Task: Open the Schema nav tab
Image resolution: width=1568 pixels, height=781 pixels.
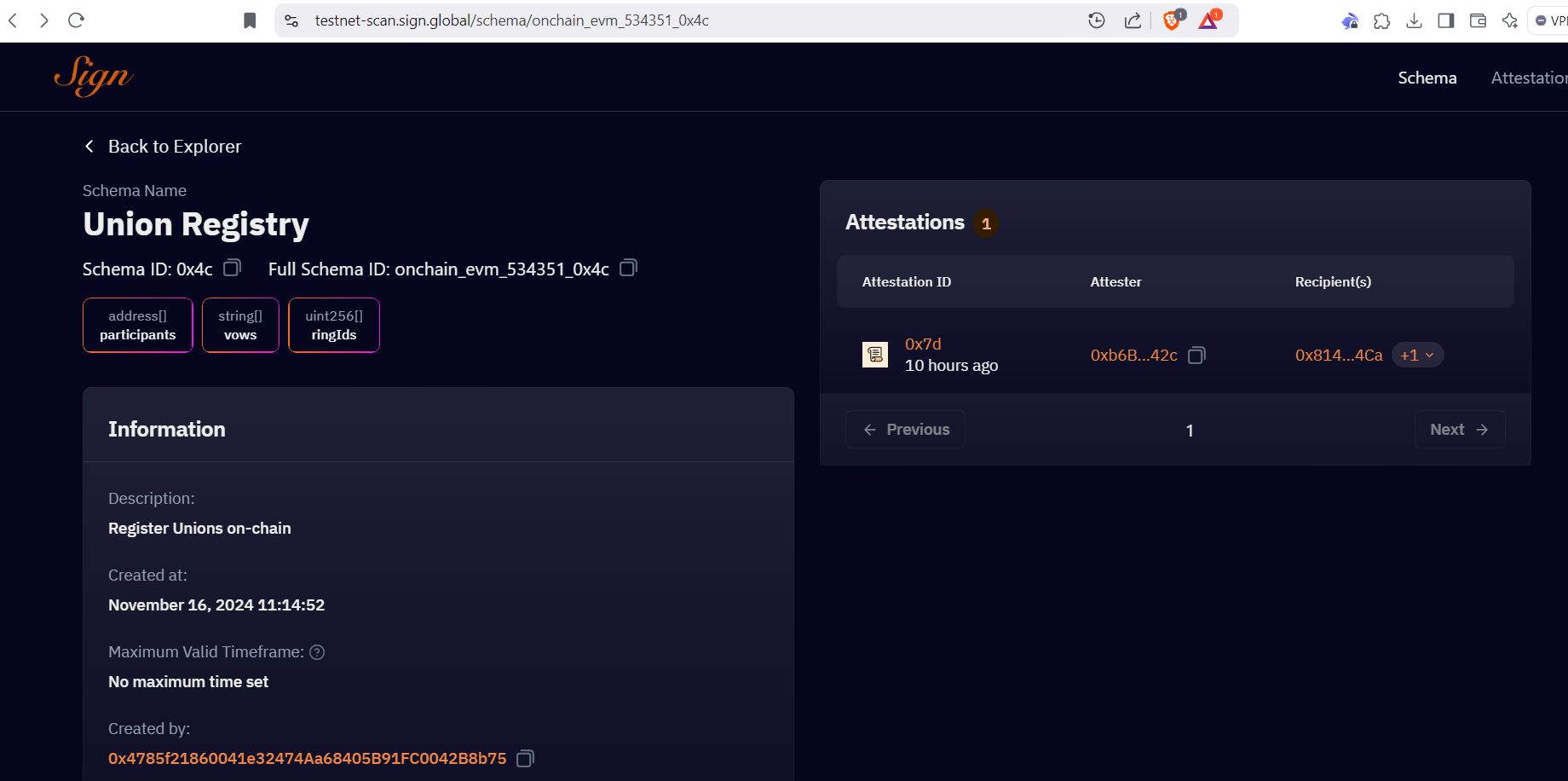Action: (x=1427, y=78)
